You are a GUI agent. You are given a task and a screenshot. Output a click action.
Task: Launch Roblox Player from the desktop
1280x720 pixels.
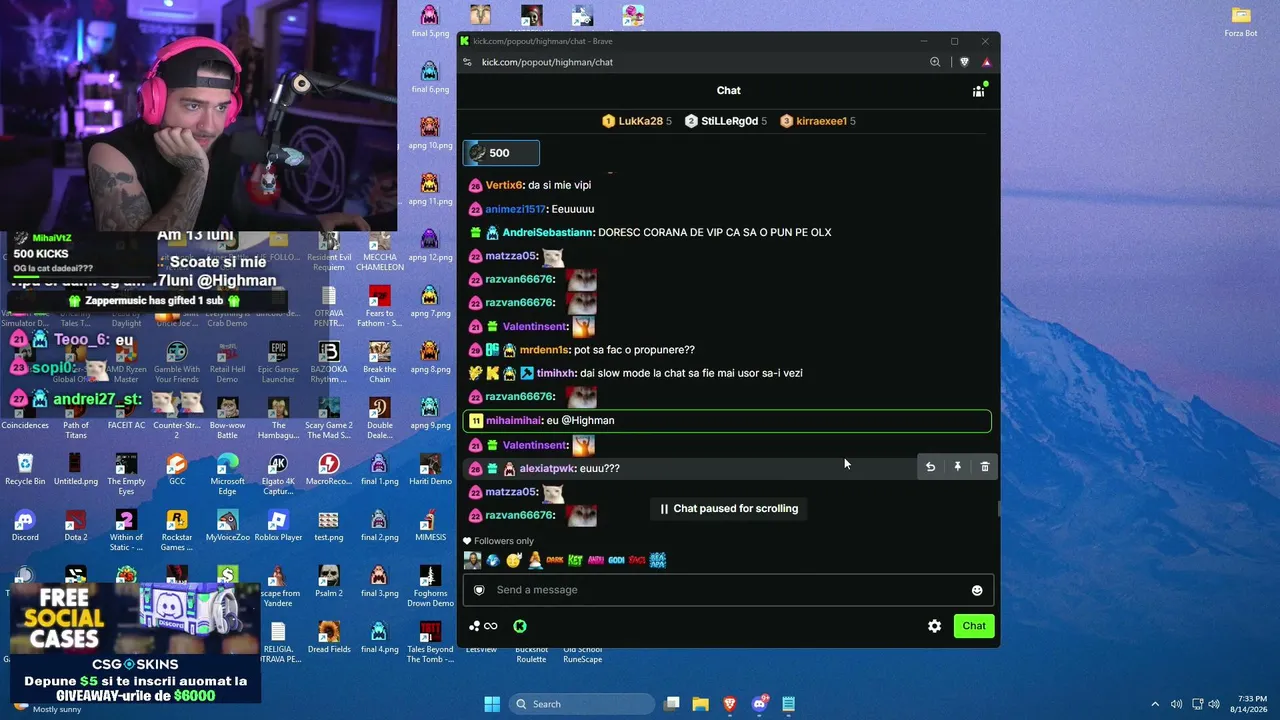click(x=278, y=526)
